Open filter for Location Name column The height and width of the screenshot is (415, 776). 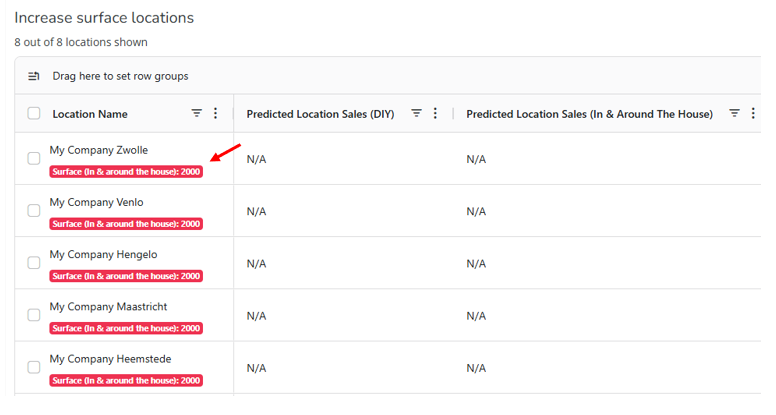196,113
